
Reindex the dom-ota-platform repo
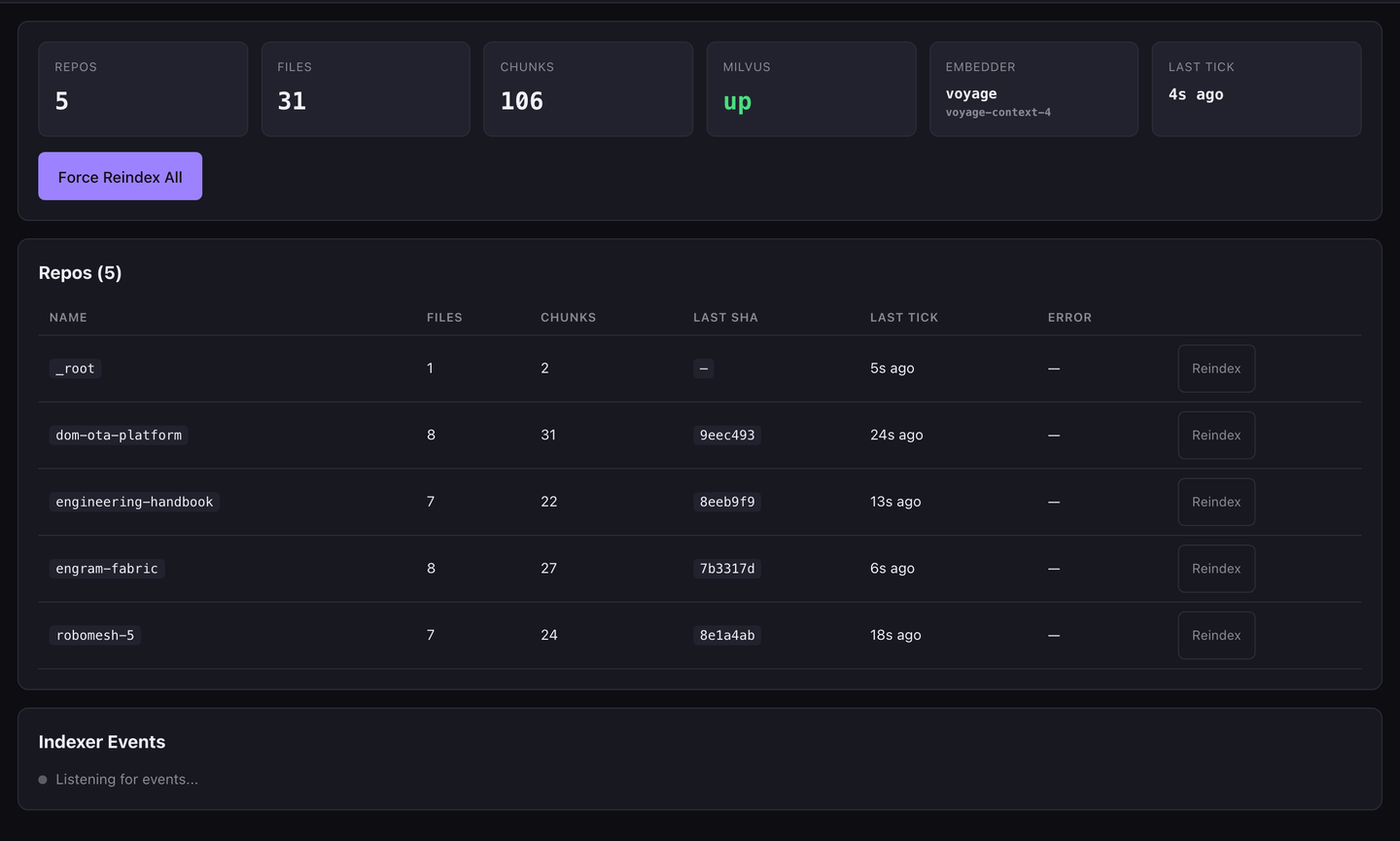click(1216, 436)
